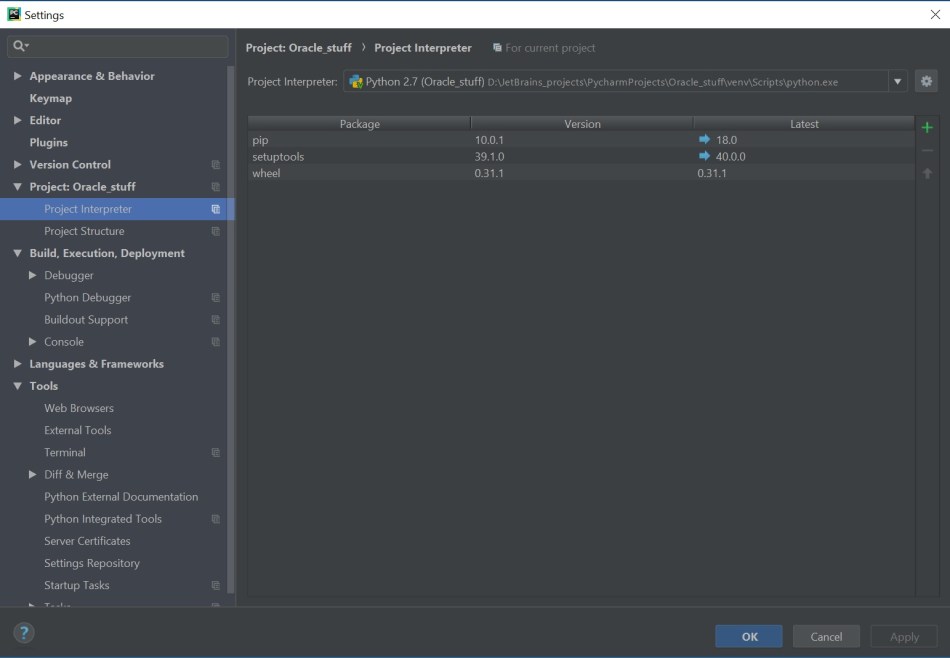Open the Project Interpreter dropdown arrow
The height and width of the screenshot is (658, 950).
tap(897, 82)
